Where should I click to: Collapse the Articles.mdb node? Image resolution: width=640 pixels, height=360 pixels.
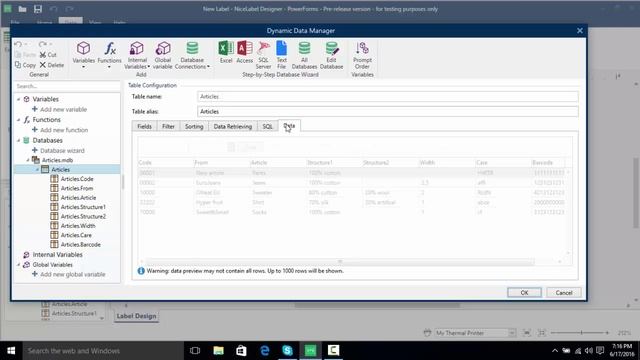pyautogui.click(x=28, y=160)
